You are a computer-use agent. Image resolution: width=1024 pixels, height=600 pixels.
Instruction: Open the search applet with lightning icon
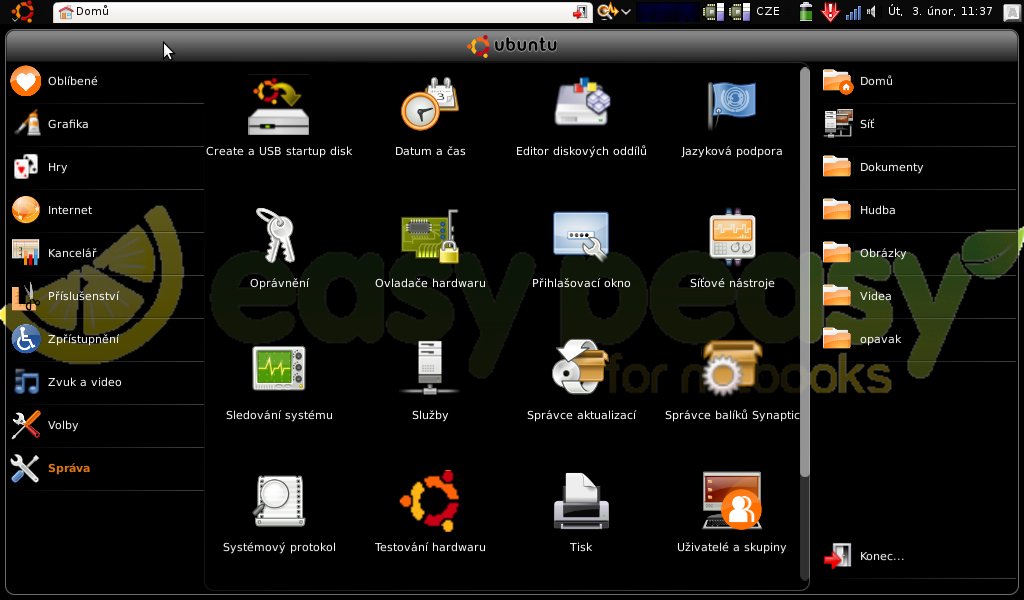[x=607, y=11]
